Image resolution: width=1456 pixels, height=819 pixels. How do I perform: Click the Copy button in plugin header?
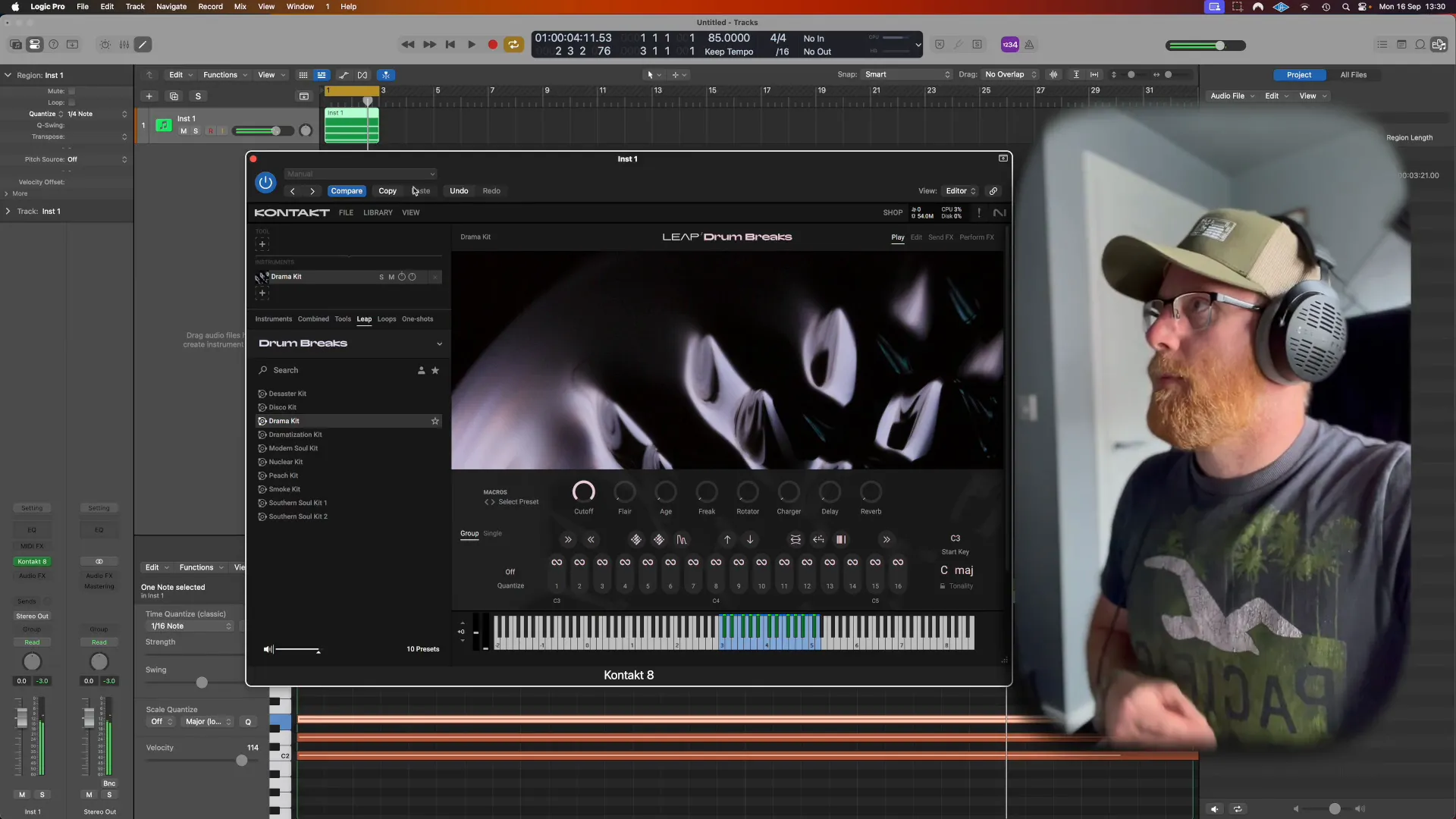coord(388,191)
